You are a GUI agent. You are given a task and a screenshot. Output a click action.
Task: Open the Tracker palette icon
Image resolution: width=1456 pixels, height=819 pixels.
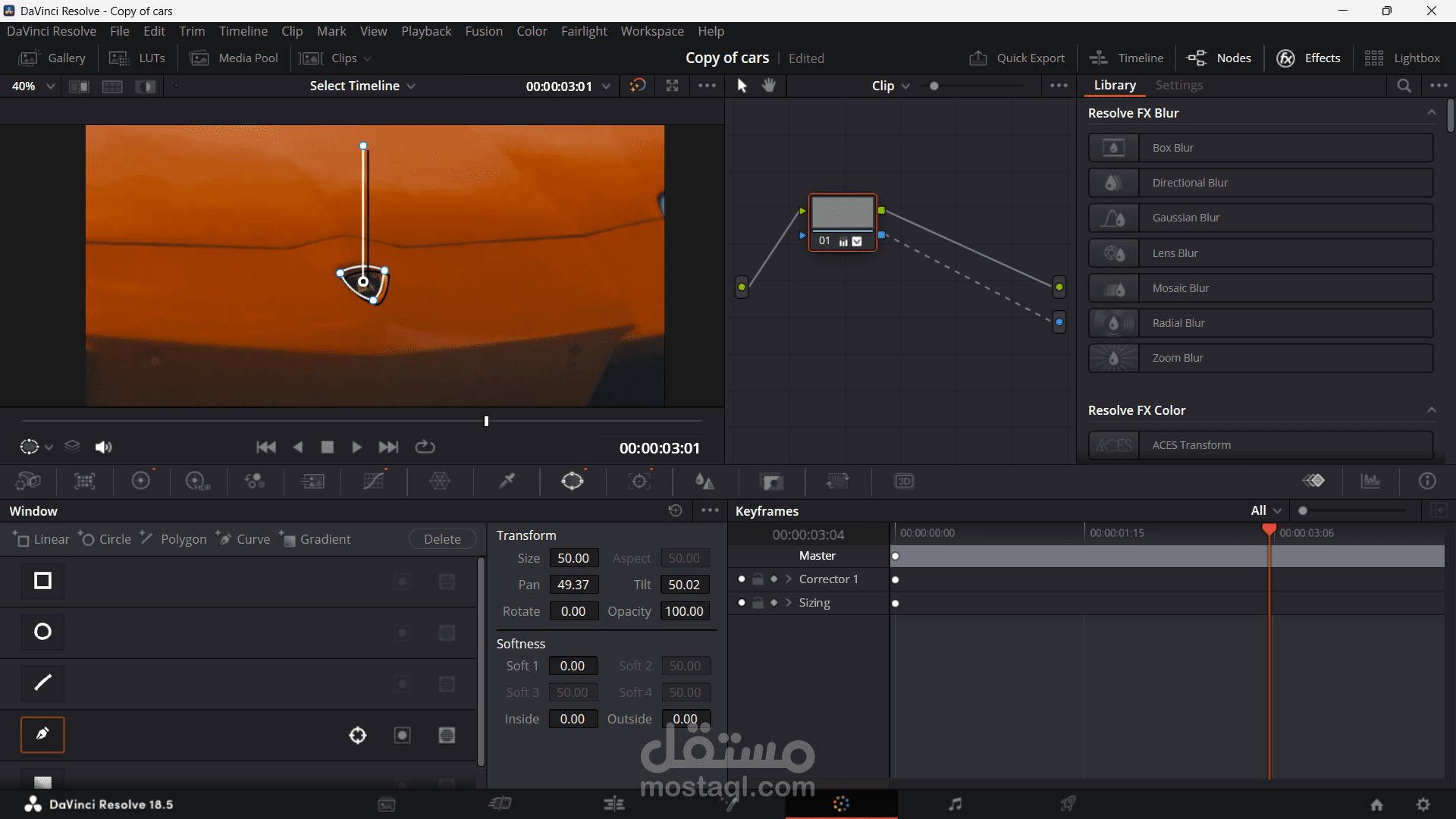pyautogui.click(x=639, y=481)
